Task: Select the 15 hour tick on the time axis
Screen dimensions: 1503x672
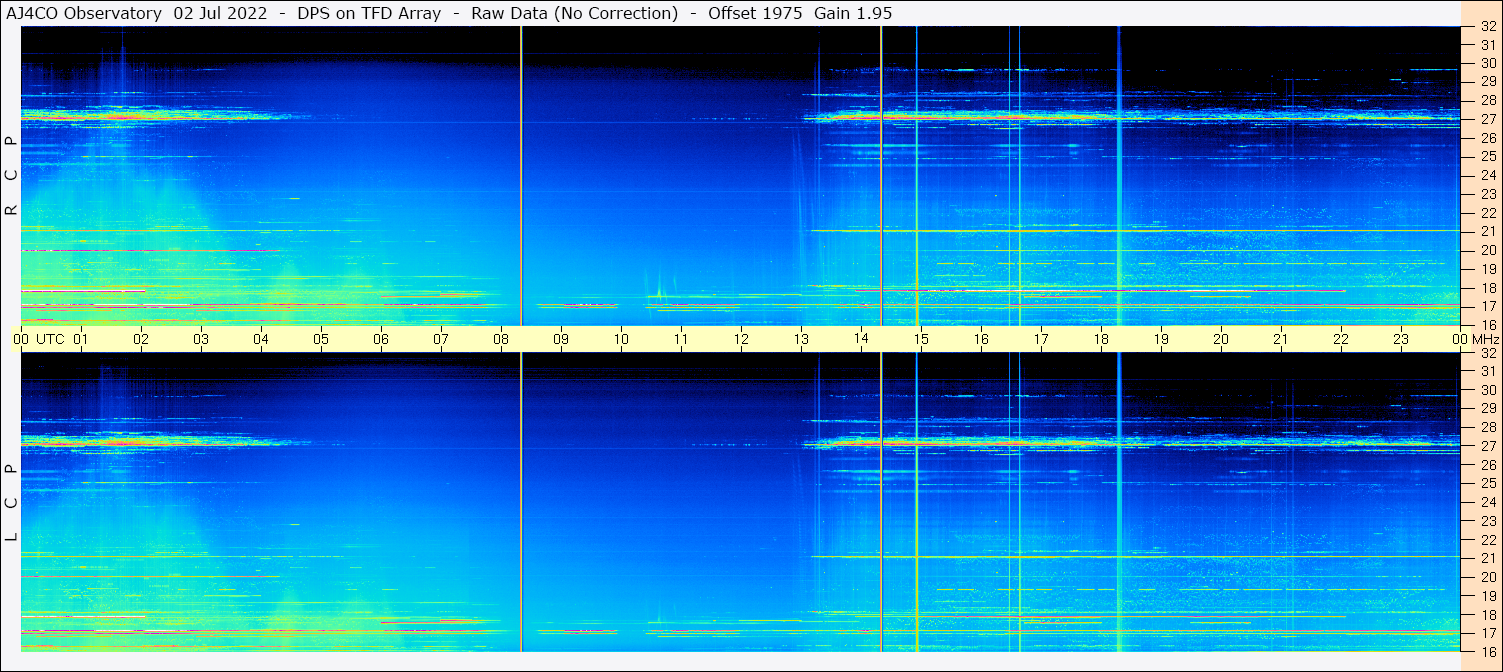Action: pos(921,339)
